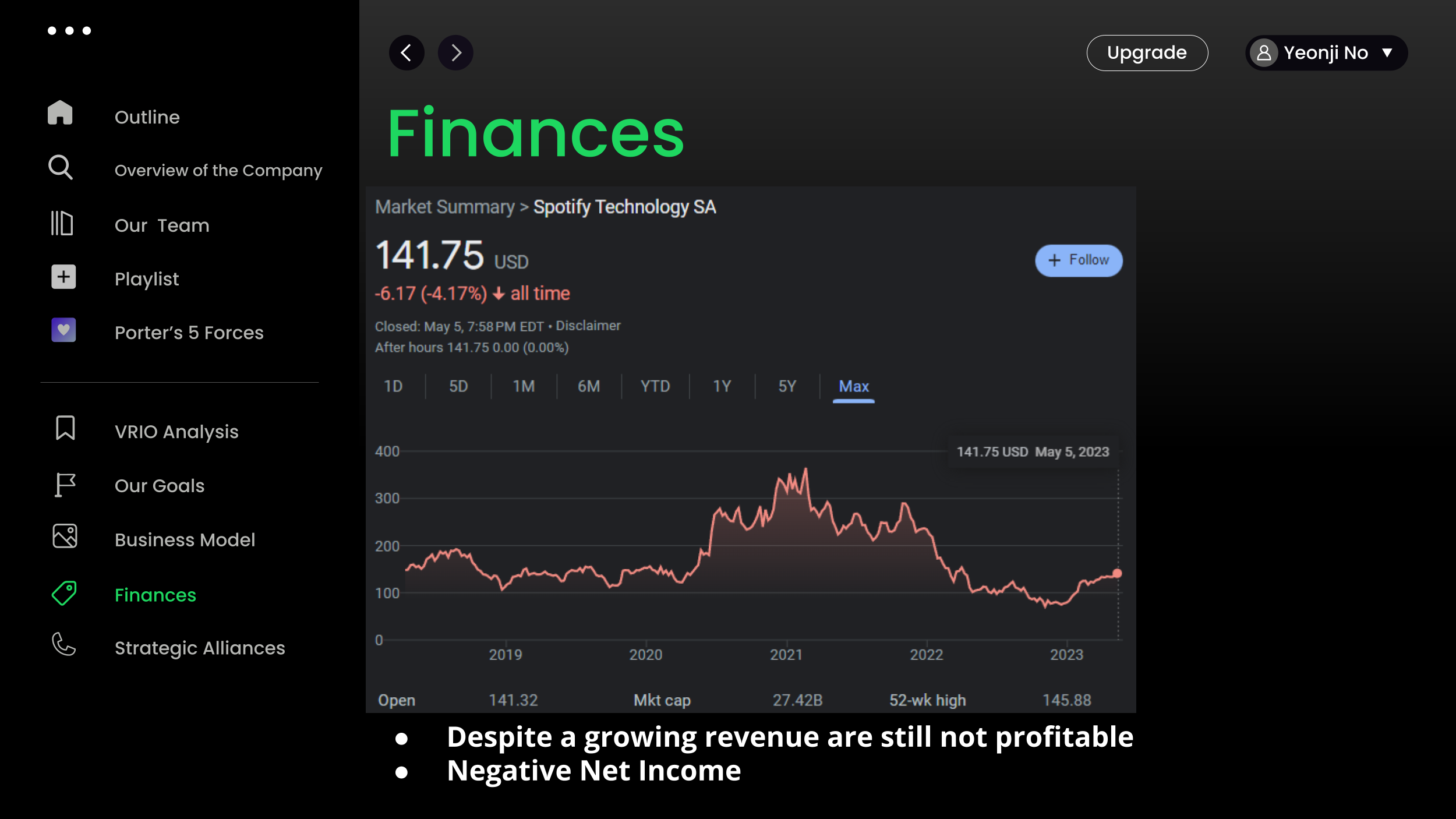Switch chart to 5Y range
The image size is (1456, 819).
coord(787,386)
